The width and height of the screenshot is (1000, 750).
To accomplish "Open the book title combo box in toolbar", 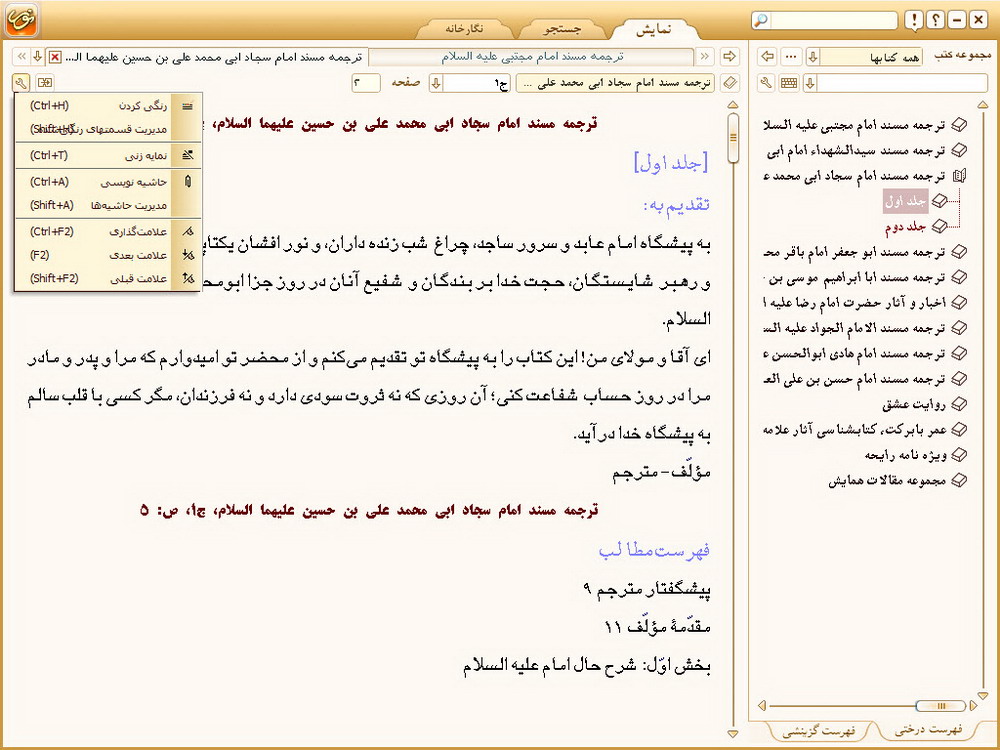I will pyautogui.click(x=615, y=83).
